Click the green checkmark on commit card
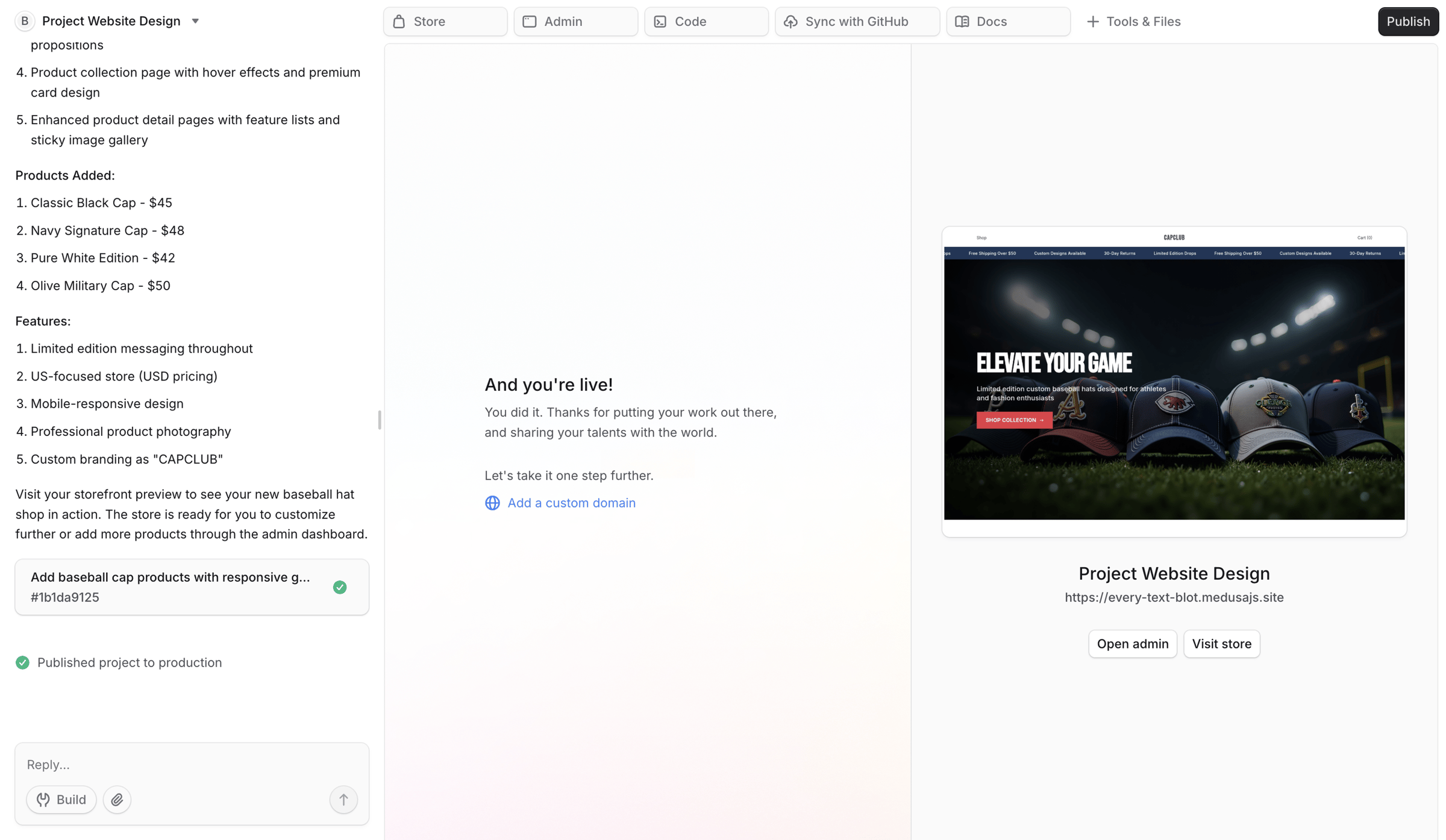 [x=340, y=587]
